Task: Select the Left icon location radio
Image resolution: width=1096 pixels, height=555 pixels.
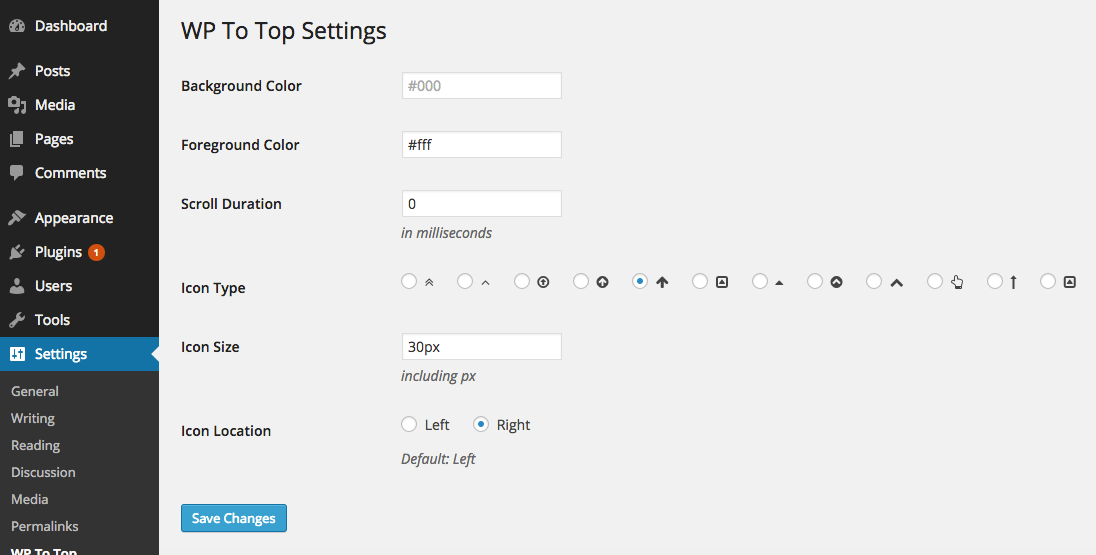Action: pyautogui.click(x=409, y=425)
